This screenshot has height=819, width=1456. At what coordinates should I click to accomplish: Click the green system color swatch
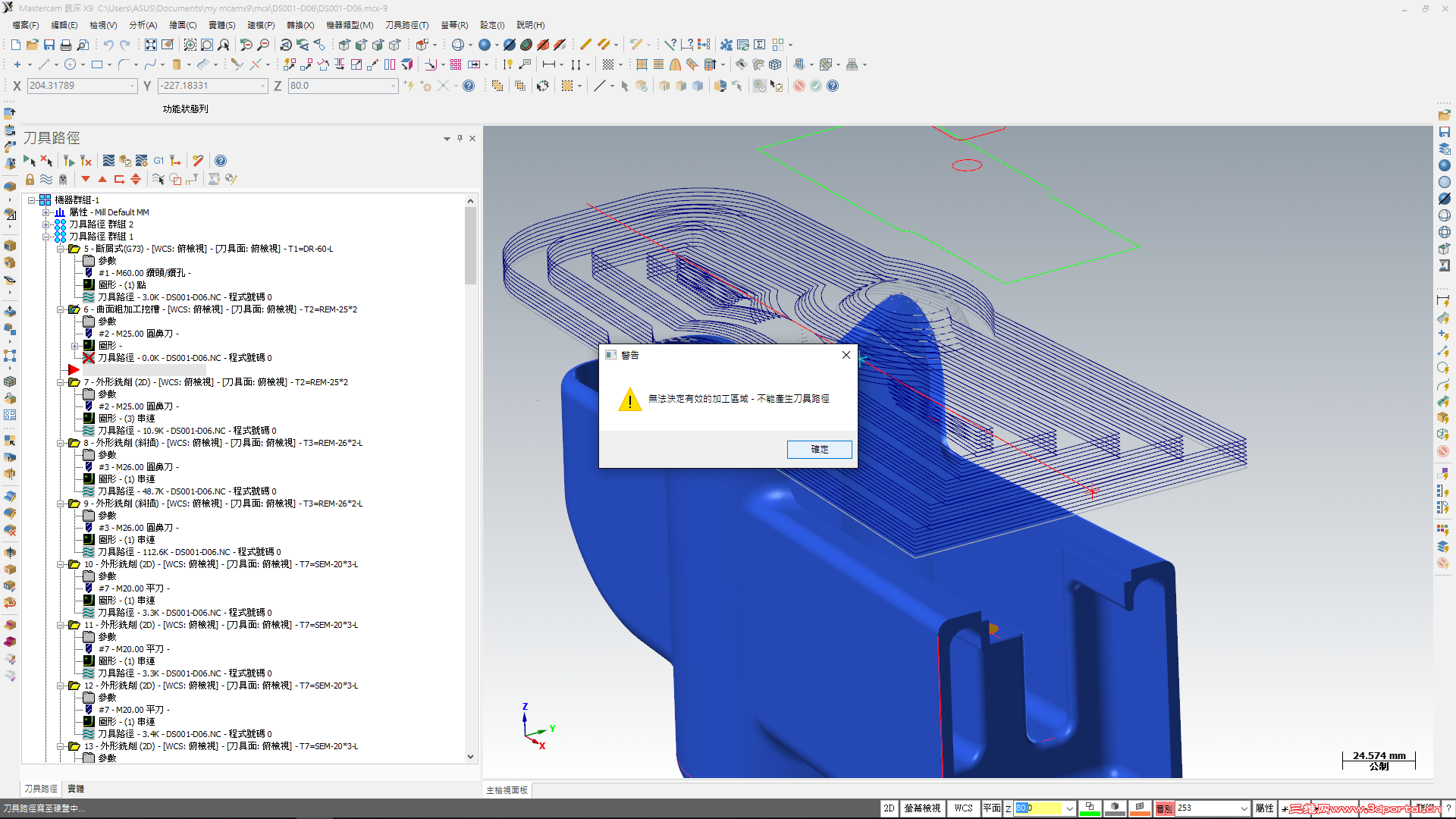(1090, 808)
